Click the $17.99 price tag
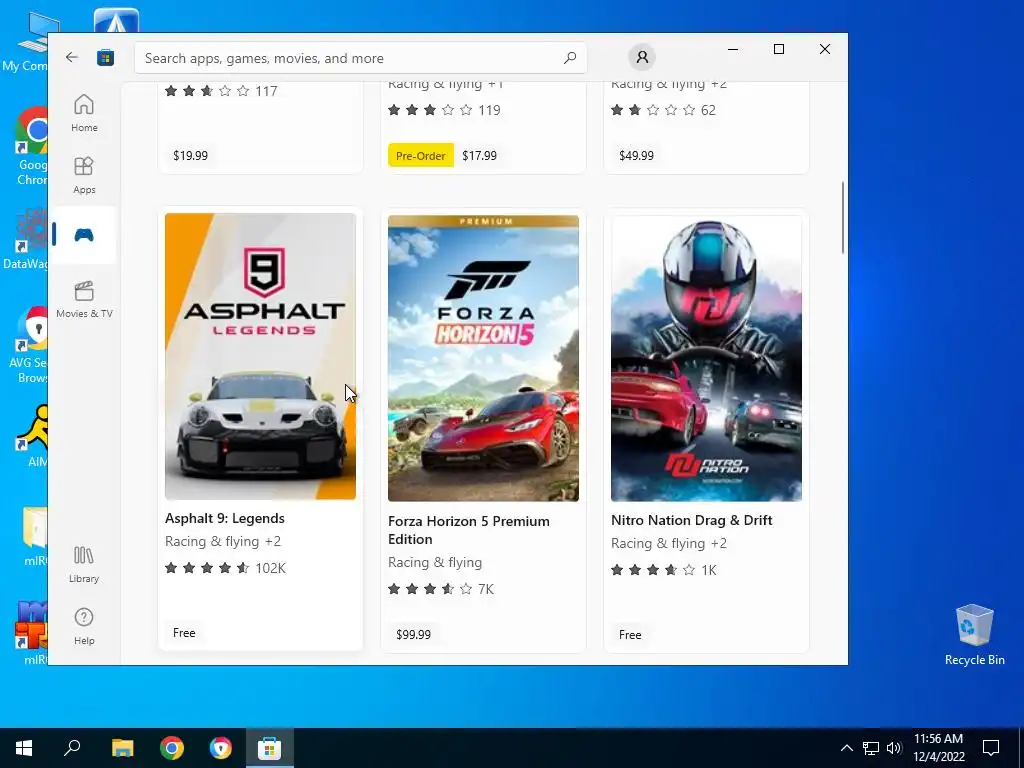The image size is (1024, 768). click(479, 155)
